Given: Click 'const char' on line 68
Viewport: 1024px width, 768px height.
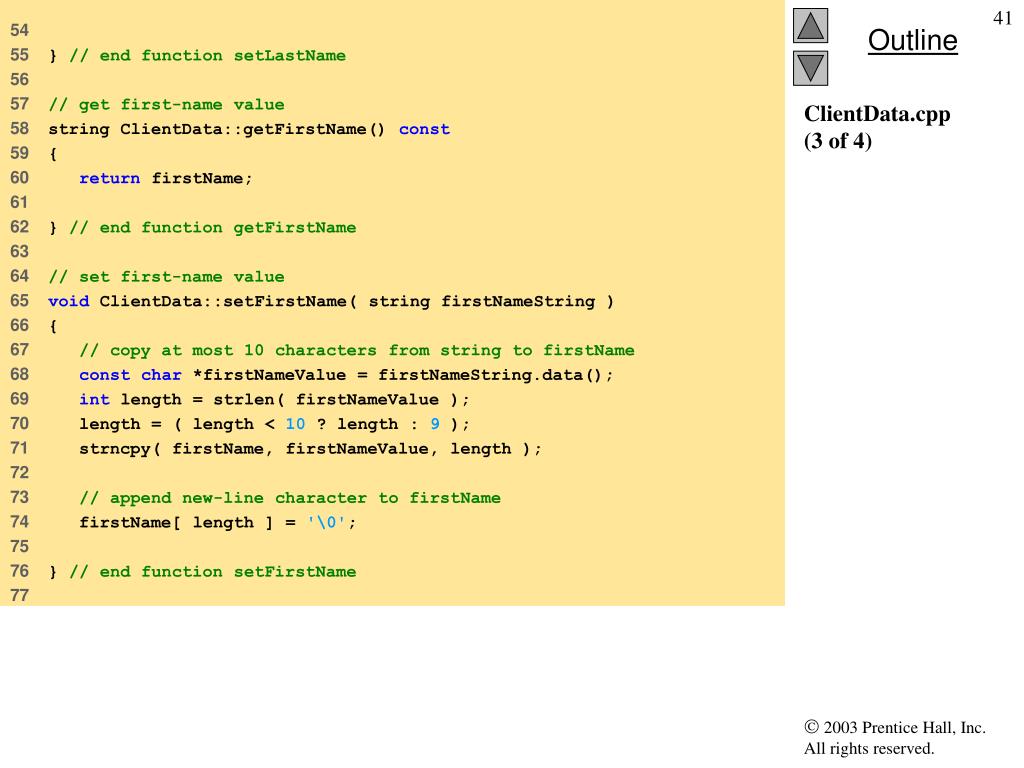Looking at the screenshot, I should tap(130, 375).
